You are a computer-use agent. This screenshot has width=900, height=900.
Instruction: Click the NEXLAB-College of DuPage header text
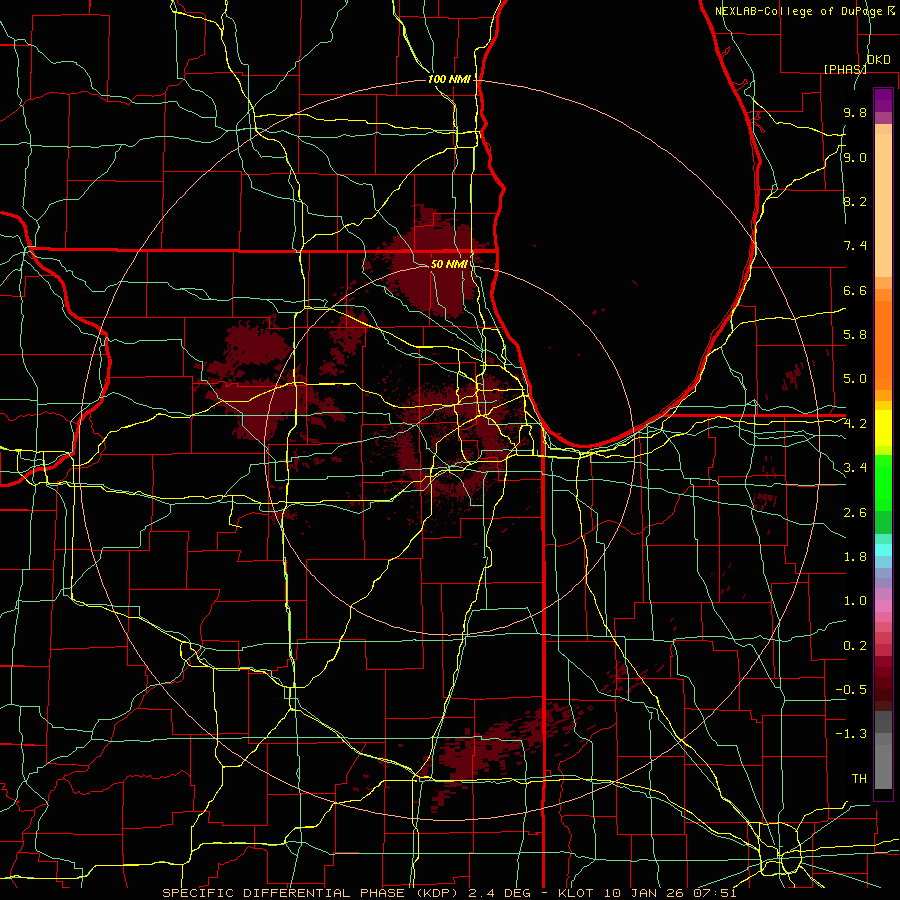[x=800, y=11]
